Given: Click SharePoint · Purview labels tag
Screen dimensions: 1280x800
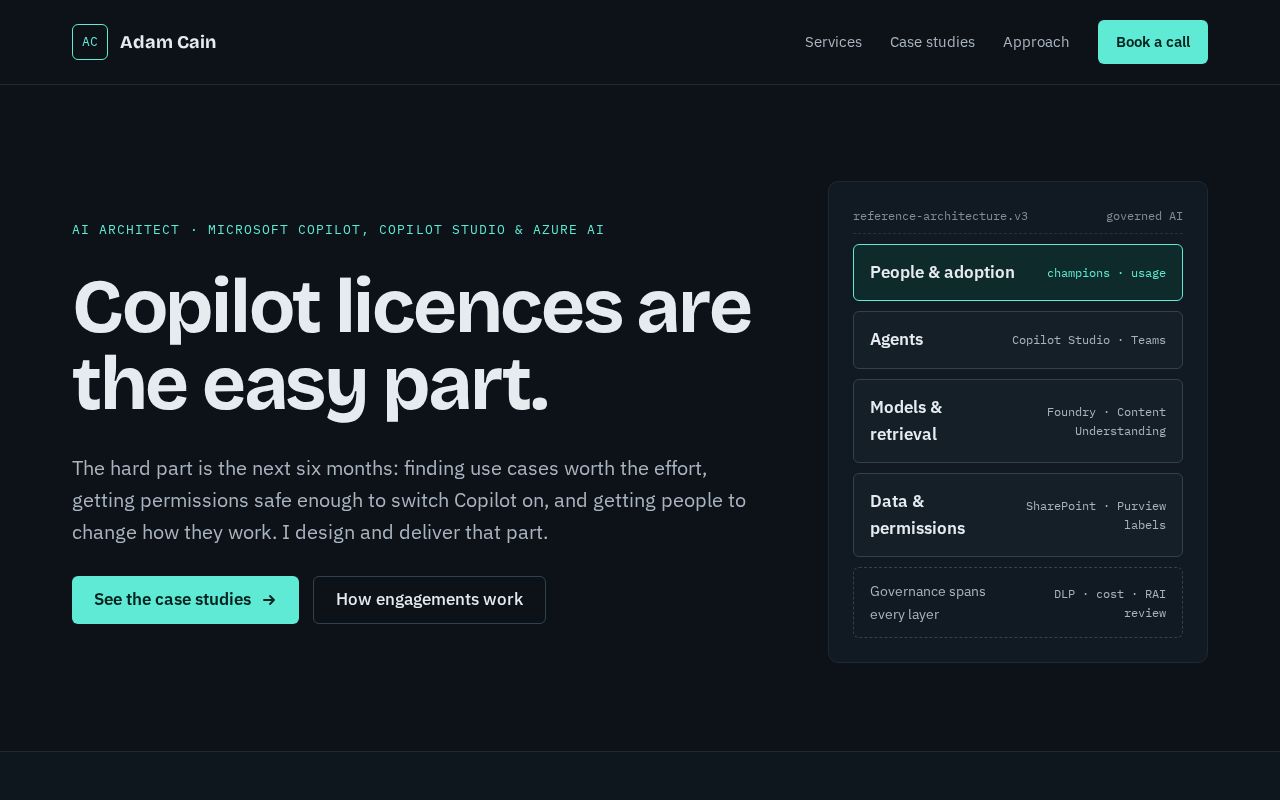Looking at the screenshot, I should 1096,515.
